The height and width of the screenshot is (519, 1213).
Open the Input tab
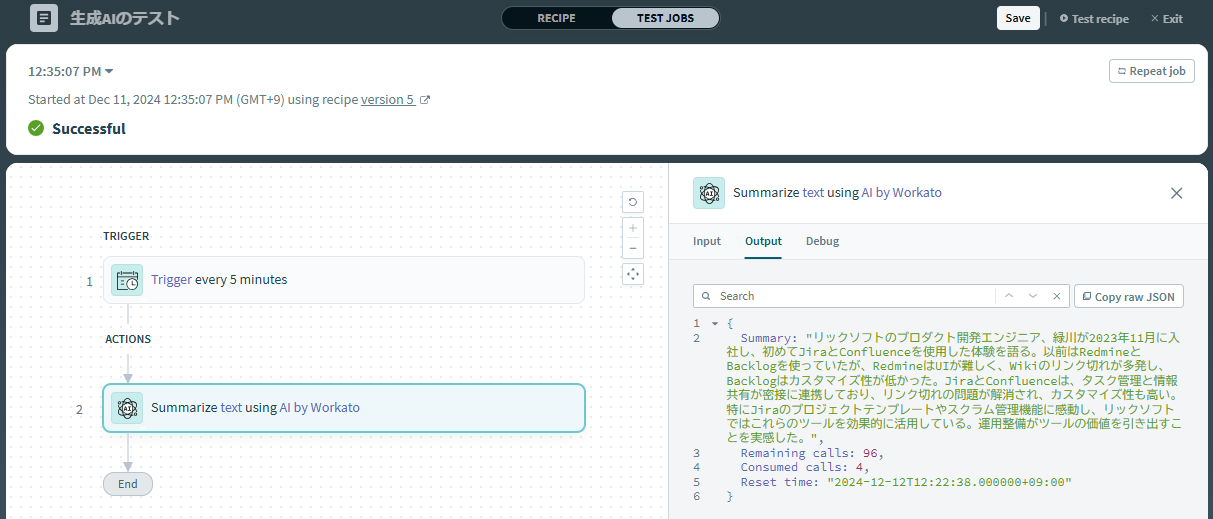coord(707,241)
